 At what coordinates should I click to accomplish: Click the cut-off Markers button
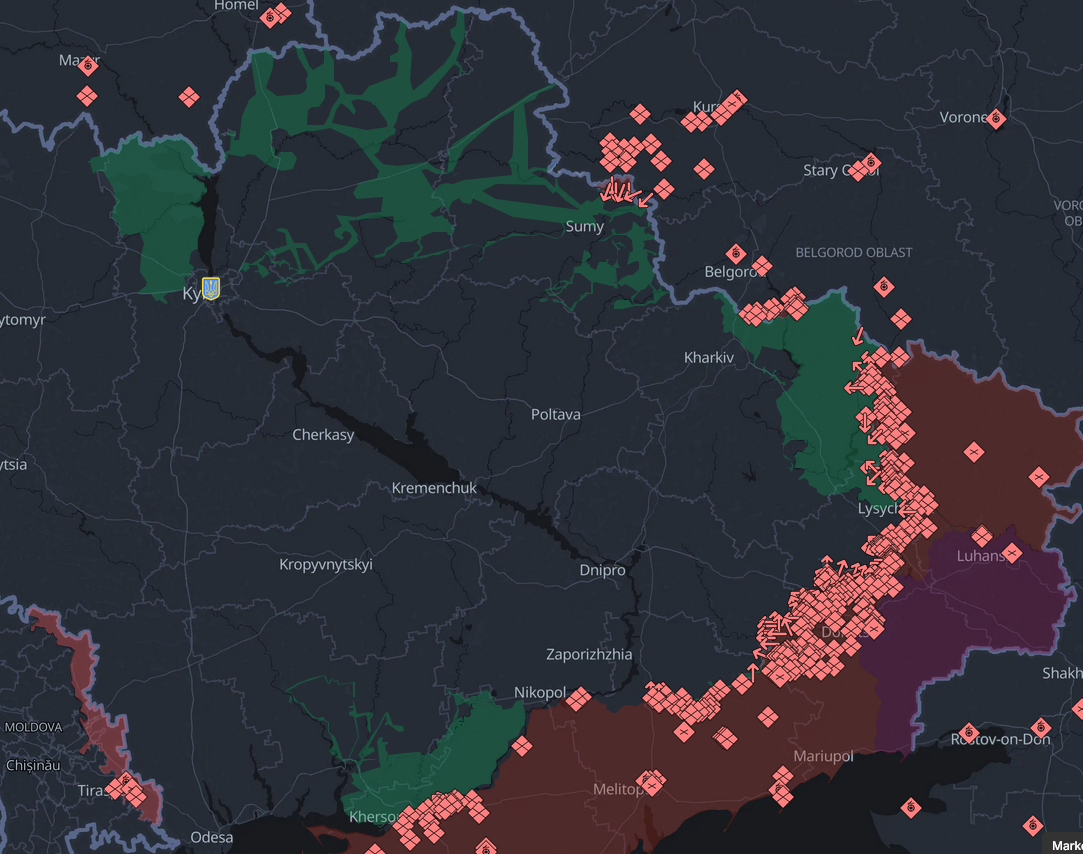[1066, 845]
